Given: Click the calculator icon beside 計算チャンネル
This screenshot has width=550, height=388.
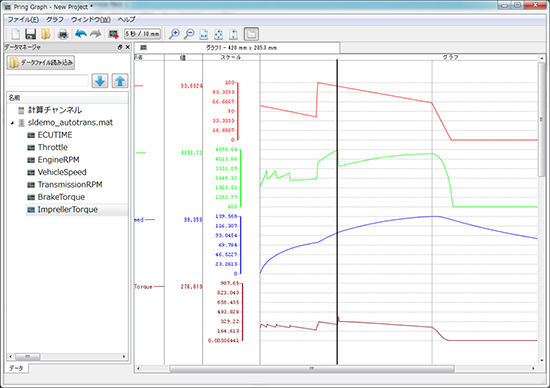Looking at the screenshot, I should point(21,111).
